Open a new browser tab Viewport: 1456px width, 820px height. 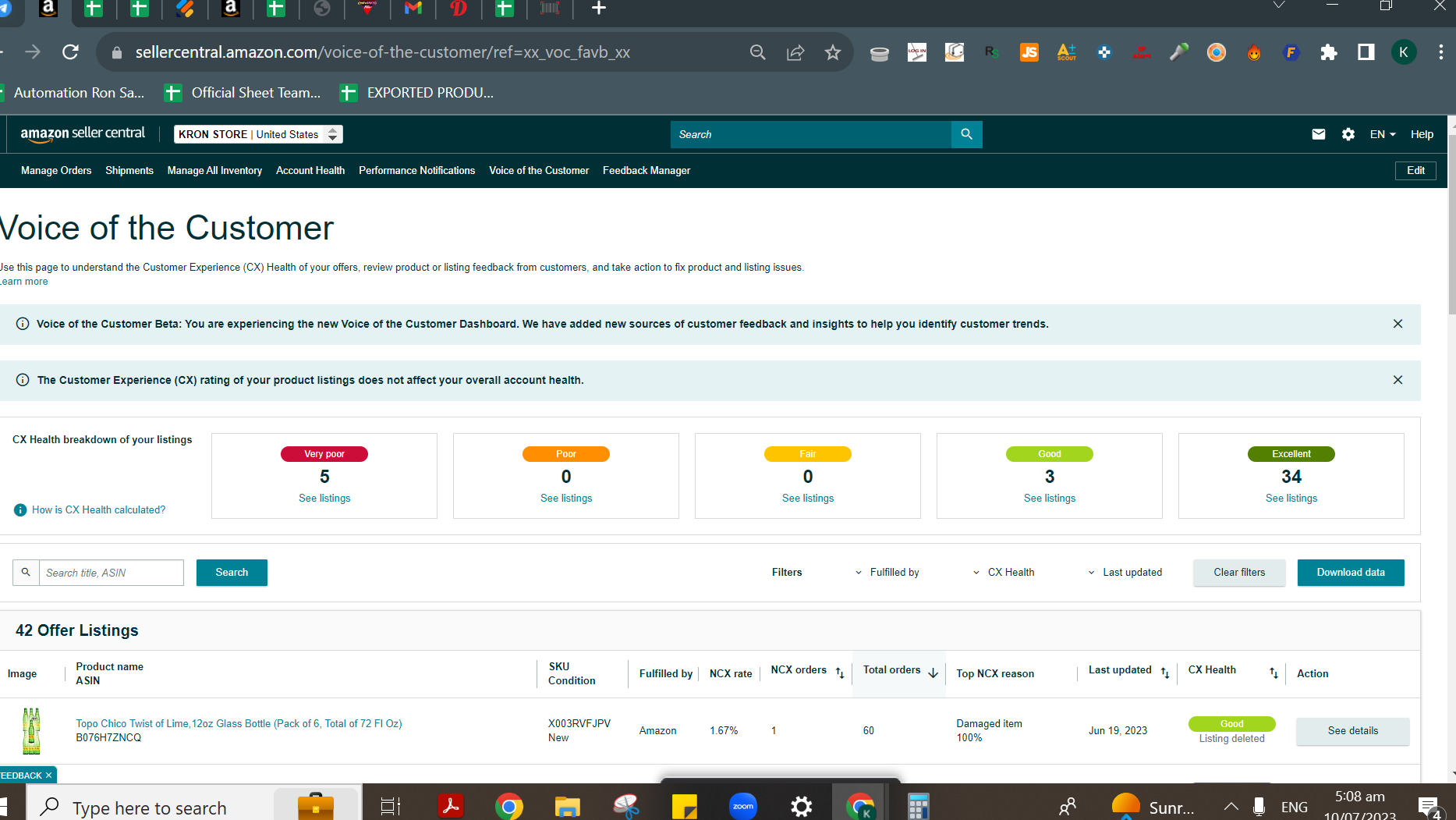click(x=599, y=9)
